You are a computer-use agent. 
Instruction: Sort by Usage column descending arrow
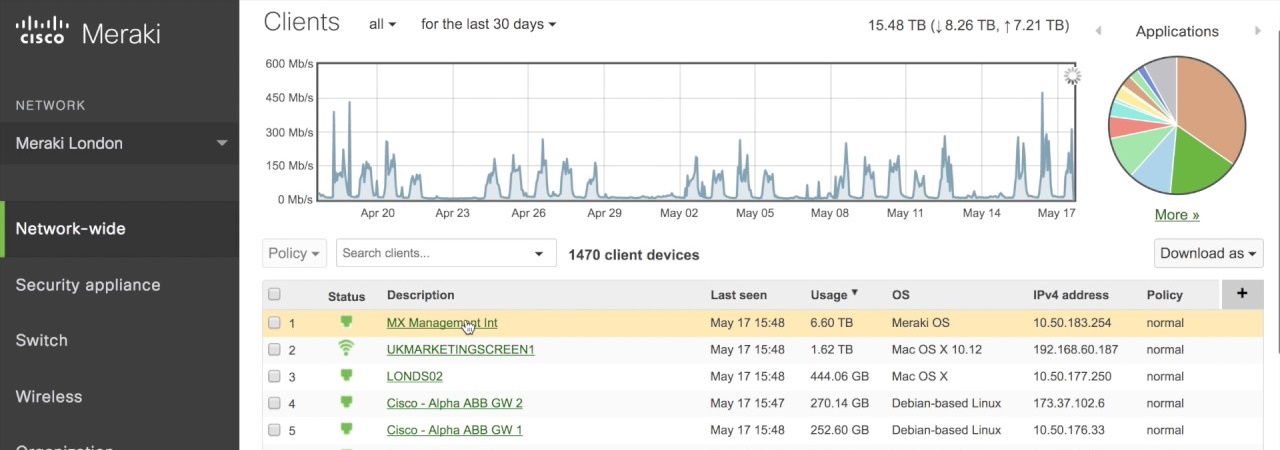(x=855, y=293)
